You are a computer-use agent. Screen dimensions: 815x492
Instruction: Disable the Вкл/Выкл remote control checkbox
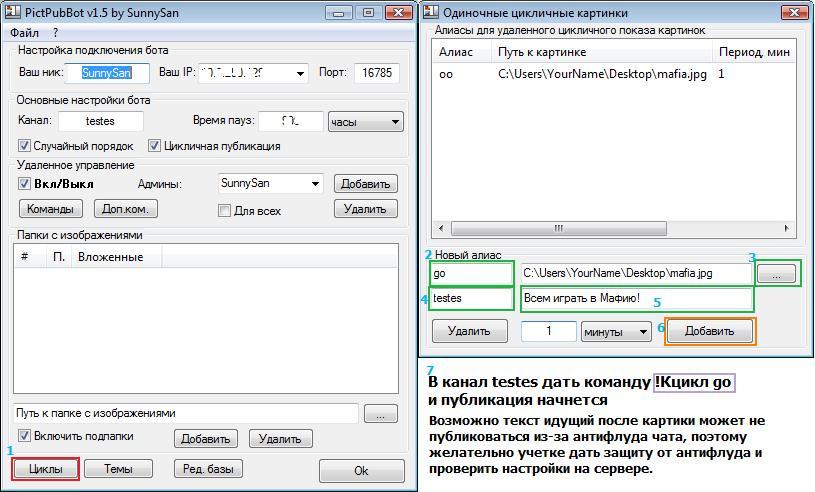click(25, 184)
